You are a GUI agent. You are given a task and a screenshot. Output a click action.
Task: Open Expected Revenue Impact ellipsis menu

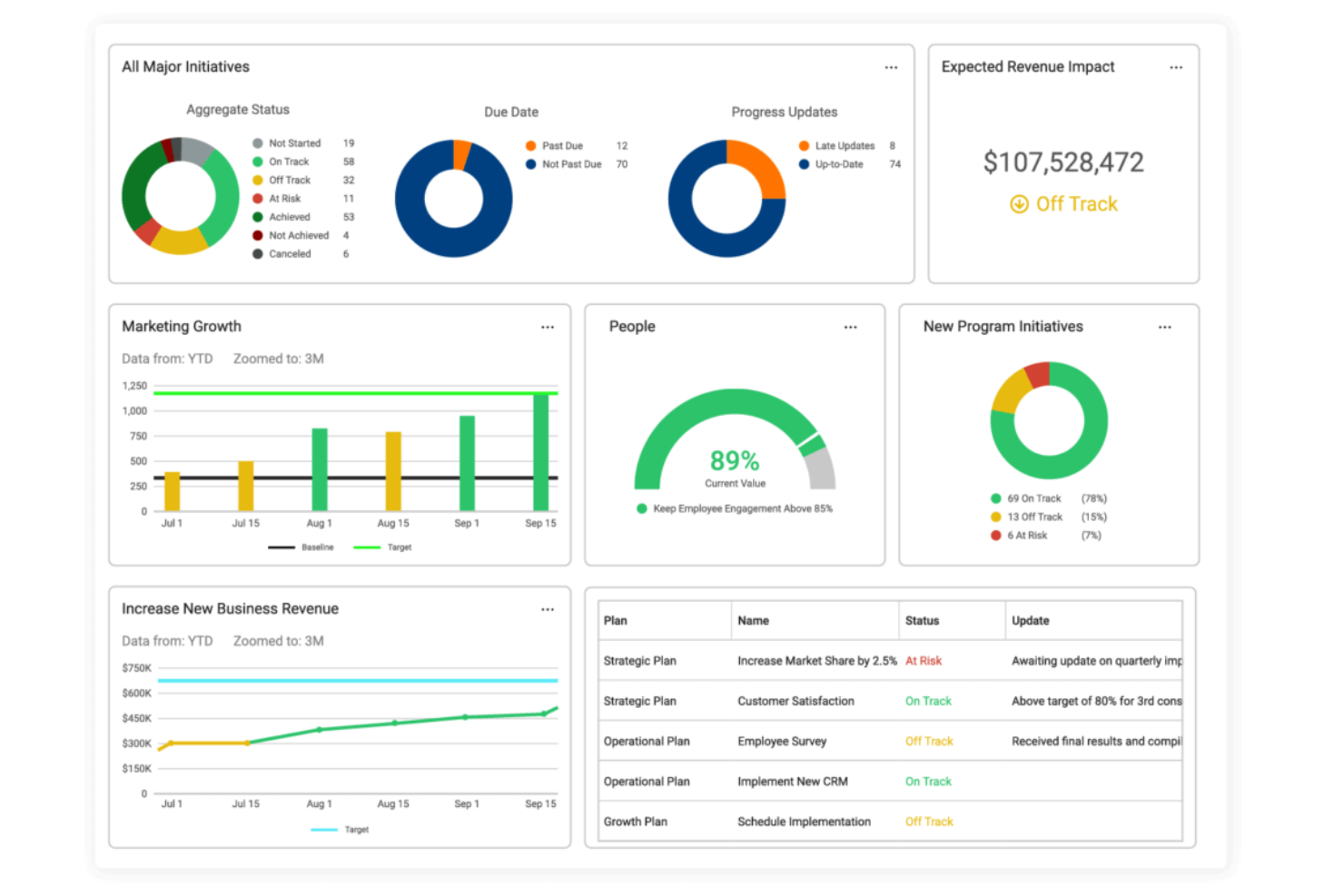[1176, 68]
